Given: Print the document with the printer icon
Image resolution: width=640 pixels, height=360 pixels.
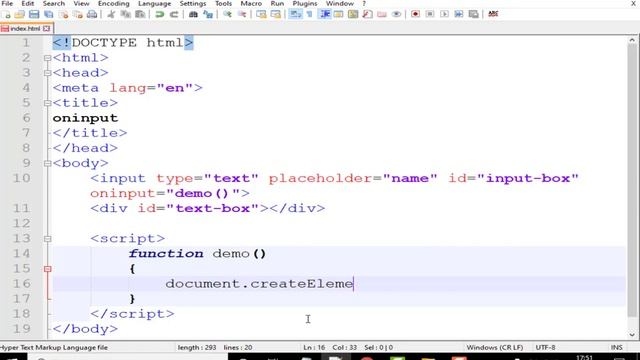Looking at the screenshot, I should click(x=92, y=14).
